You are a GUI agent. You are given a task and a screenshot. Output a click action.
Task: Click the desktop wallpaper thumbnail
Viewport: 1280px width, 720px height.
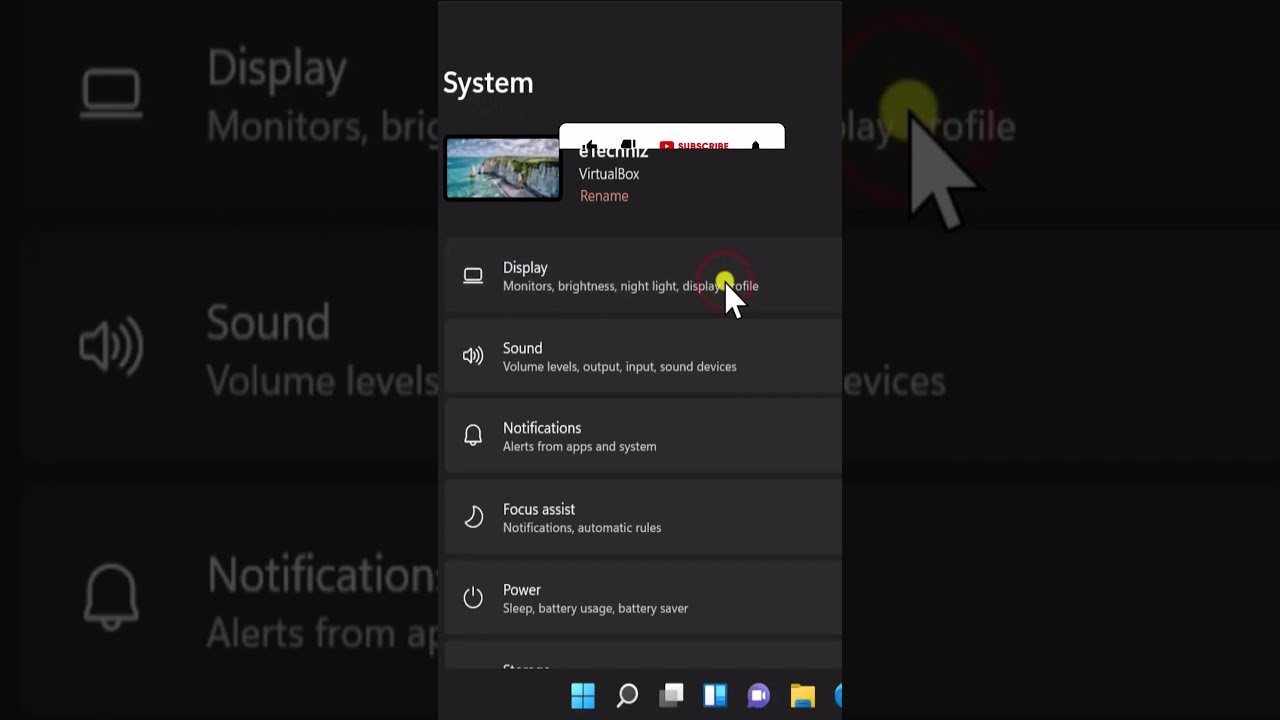pos(503,168)
